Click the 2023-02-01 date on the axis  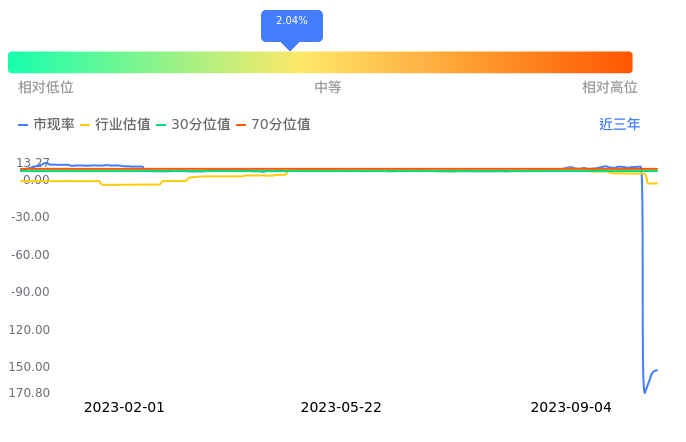(x=123, y=407)
